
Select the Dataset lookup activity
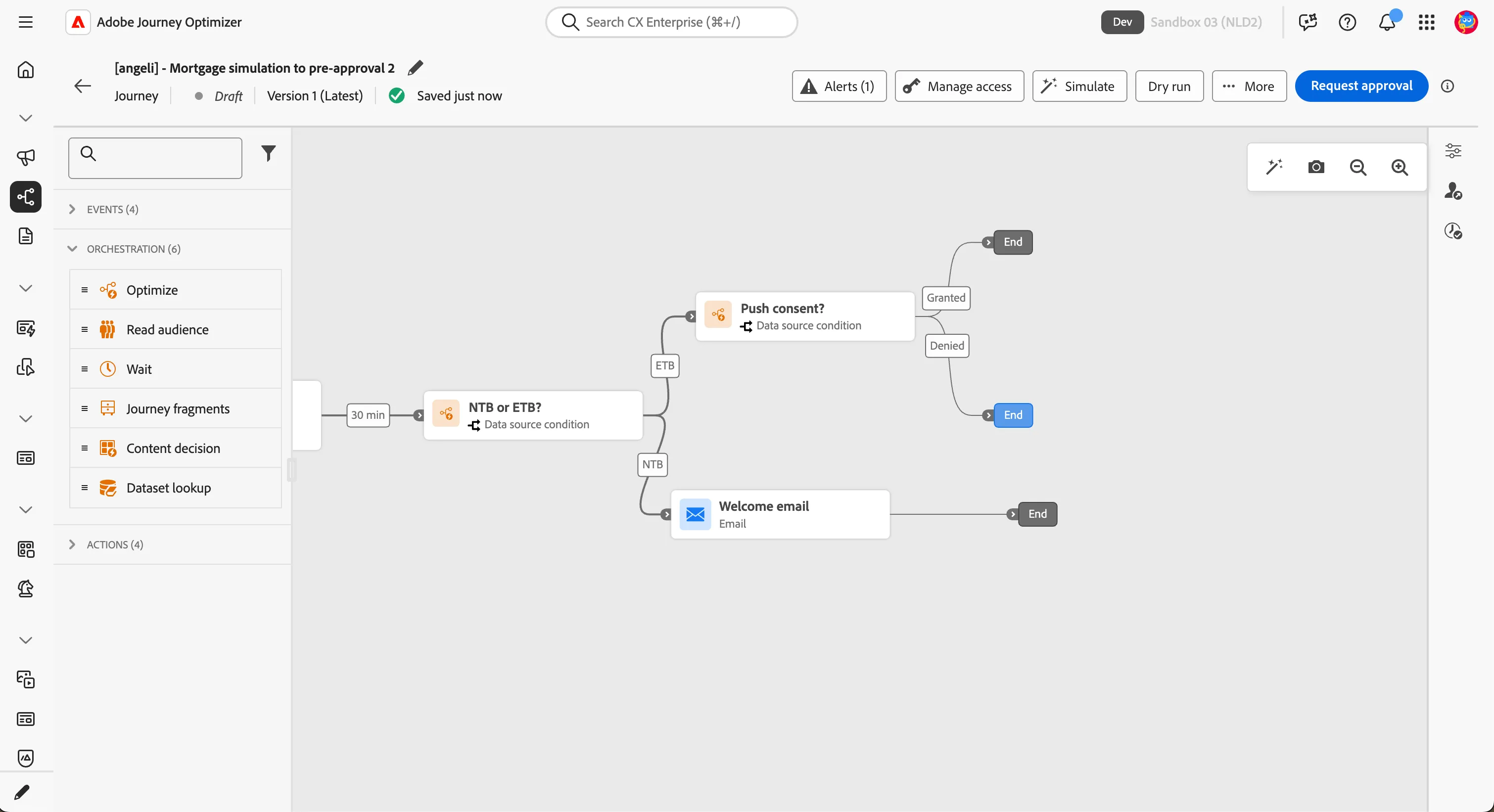pyautogui.click(x=175, y=488)
